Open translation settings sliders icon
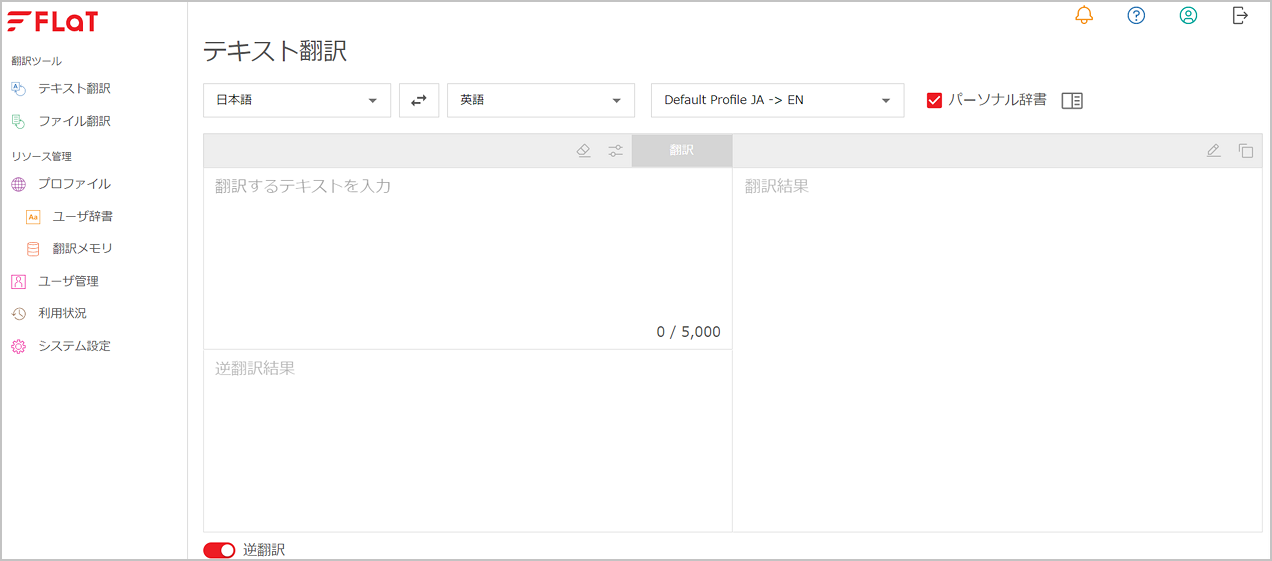Viewport: 1272px width, 561px height. pos(615,151)
